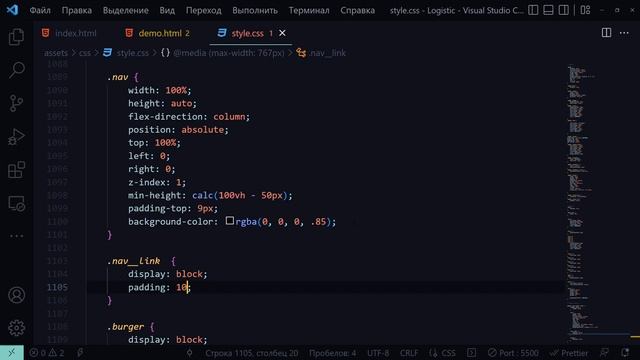Open notifications bell in status bar
640x360 pixels.
click(x=625, y=353)
